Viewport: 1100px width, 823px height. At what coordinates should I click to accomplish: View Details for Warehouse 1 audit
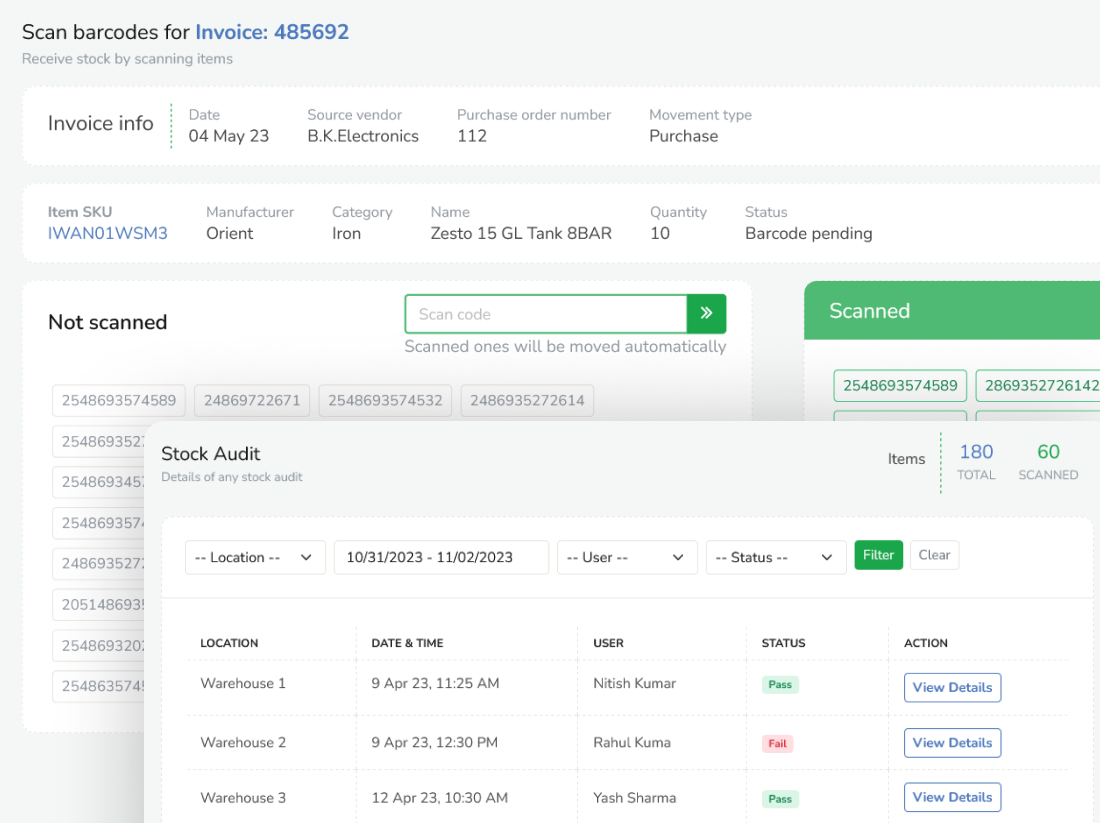[952, 688]
